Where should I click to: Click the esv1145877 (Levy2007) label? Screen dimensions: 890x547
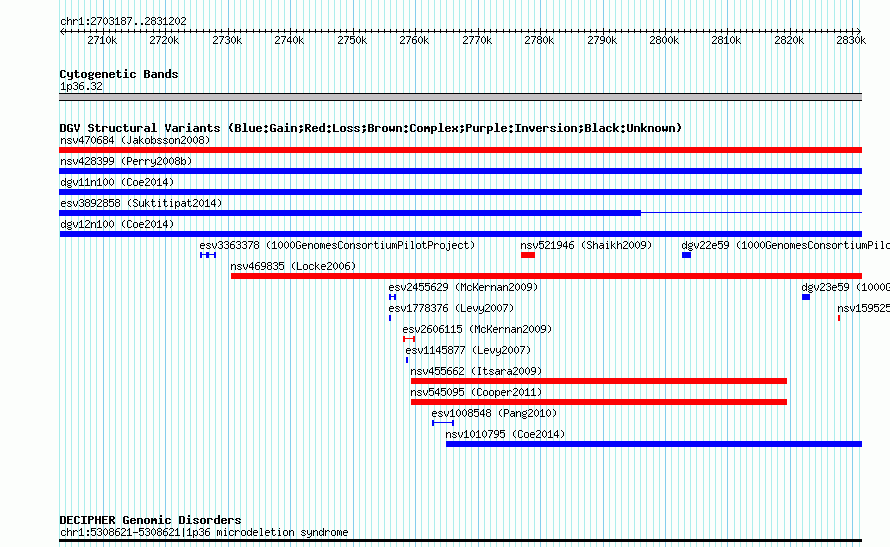point(468,350)
